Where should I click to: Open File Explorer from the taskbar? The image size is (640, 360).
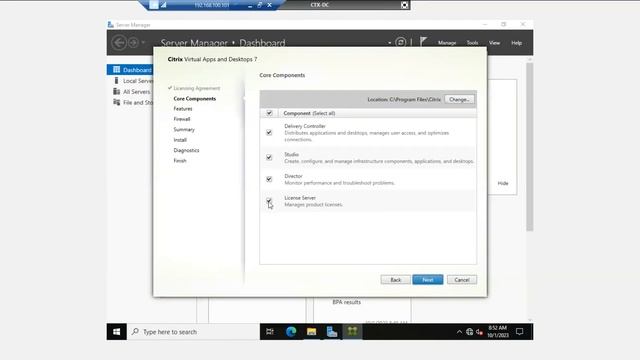click(311, 332)
